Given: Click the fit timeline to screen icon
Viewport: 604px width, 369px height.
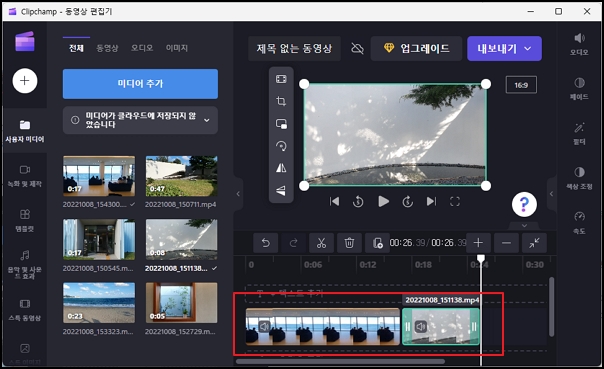Looking at the screenshot, I should [534, 243].
